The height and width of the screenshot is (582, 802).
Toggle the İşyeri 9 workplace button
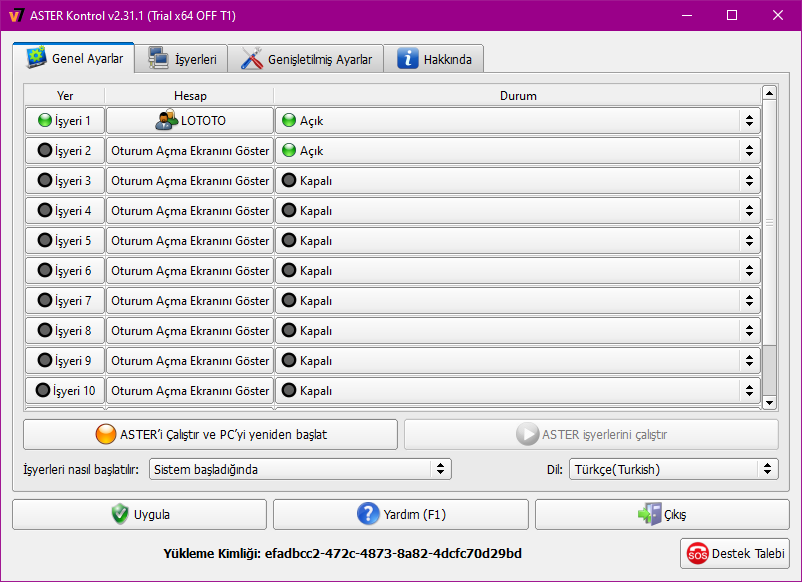pos(65,361)
